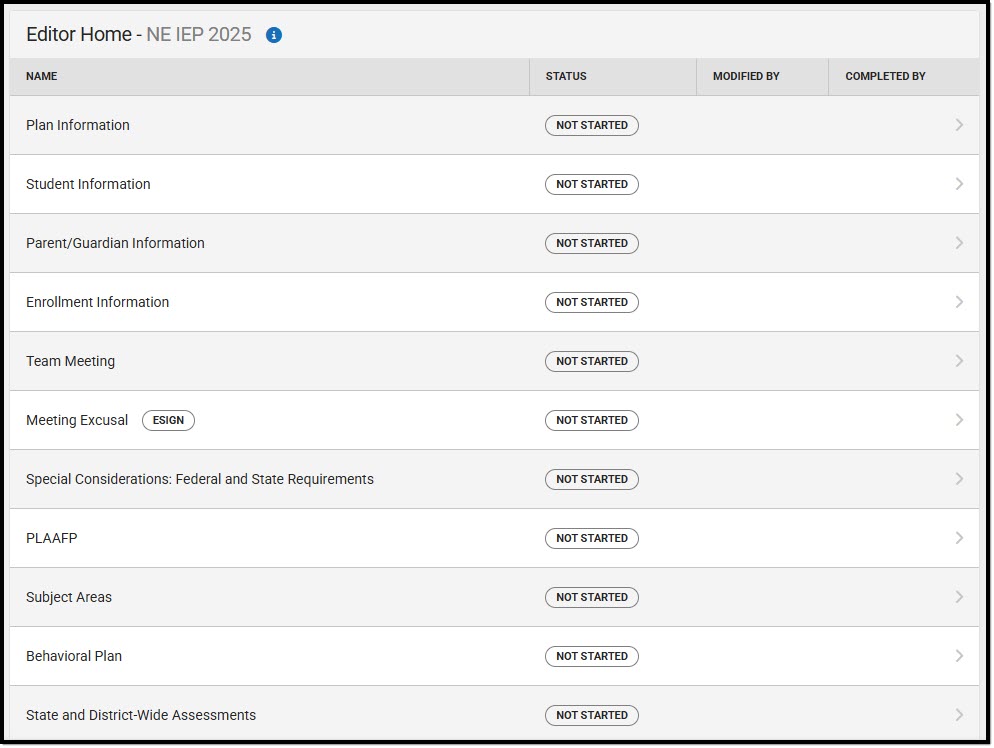Open the Plan Information row chevron
This screenshot has width=994, height=748.
(x=959, y=125)
